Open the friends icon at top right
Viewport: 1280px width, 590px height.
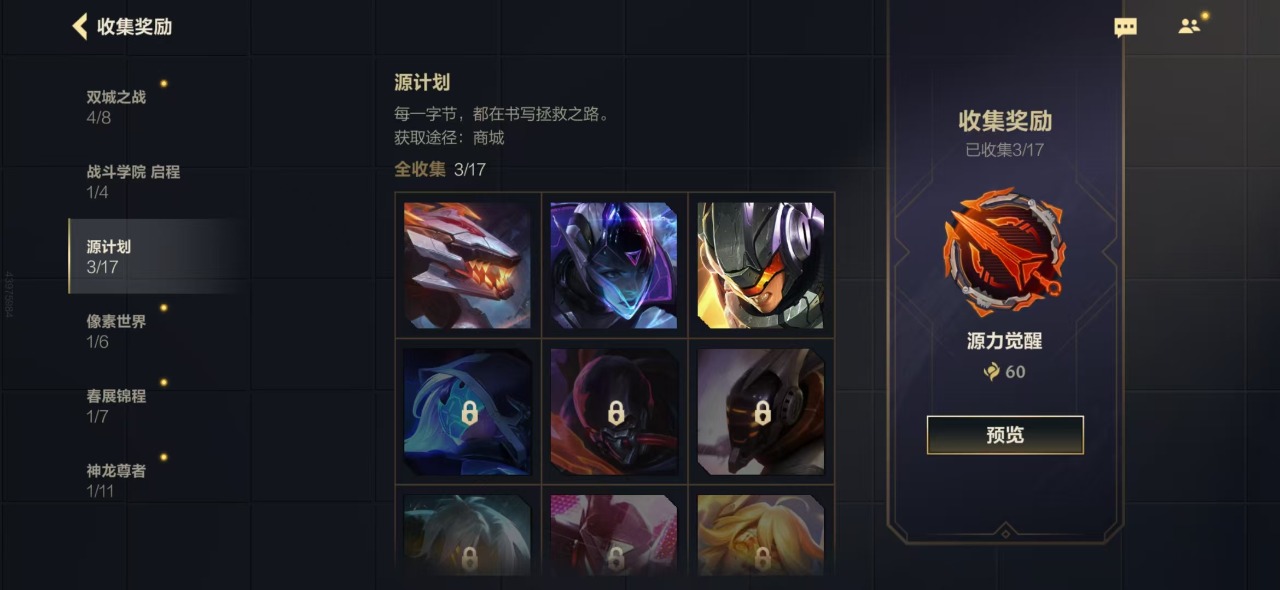point(1189,27)
